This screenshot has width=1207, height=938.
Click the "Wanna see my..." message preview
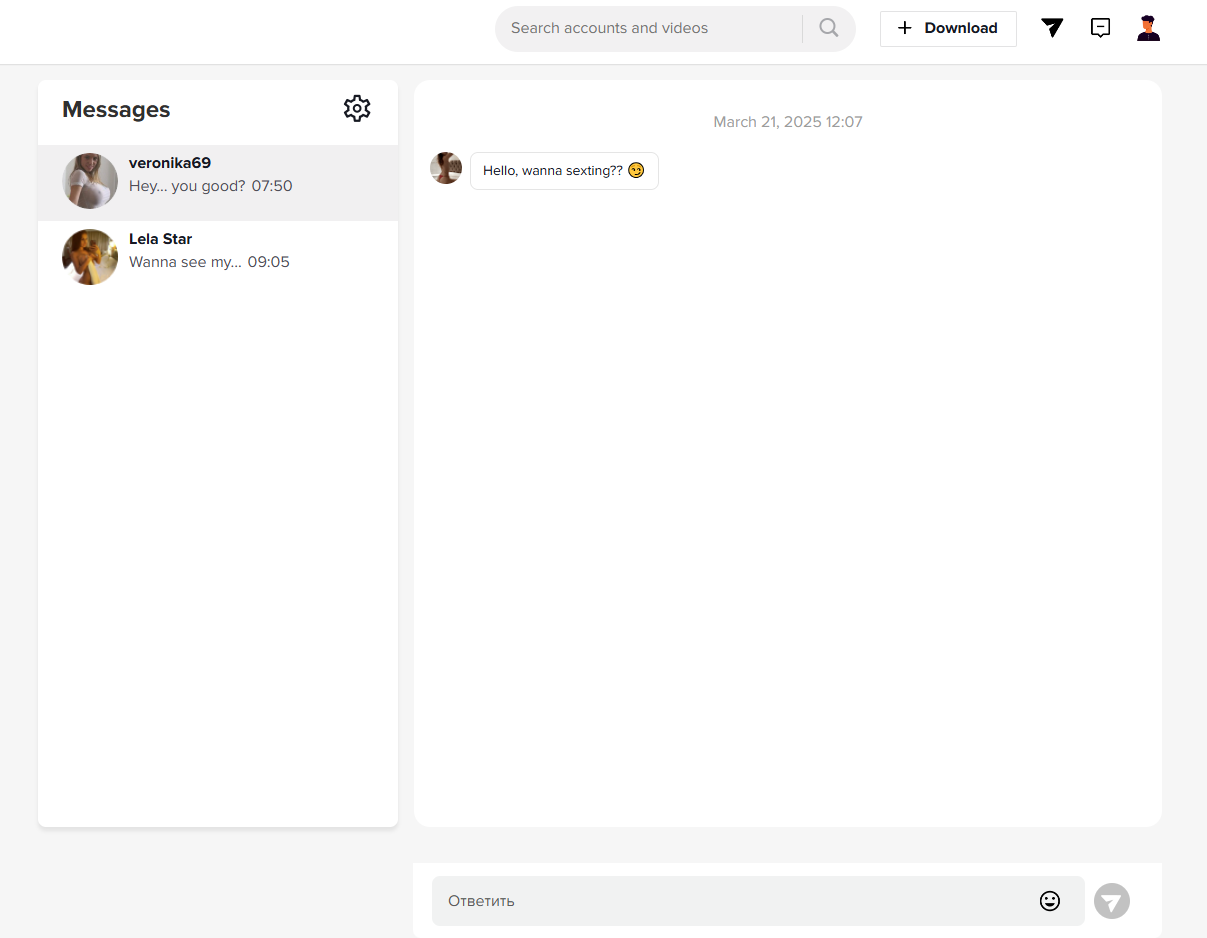(x=185, y=262)
